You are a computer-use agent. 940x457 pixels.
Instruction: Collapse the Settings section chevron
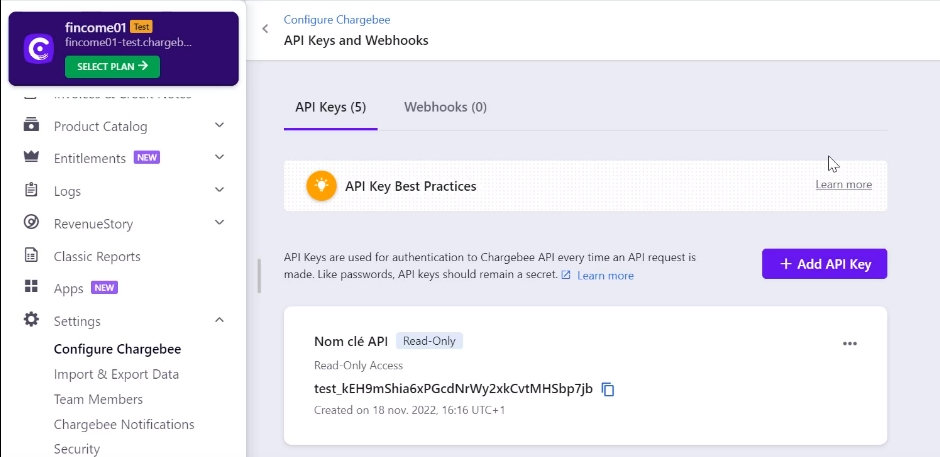(x=219, y=320)
